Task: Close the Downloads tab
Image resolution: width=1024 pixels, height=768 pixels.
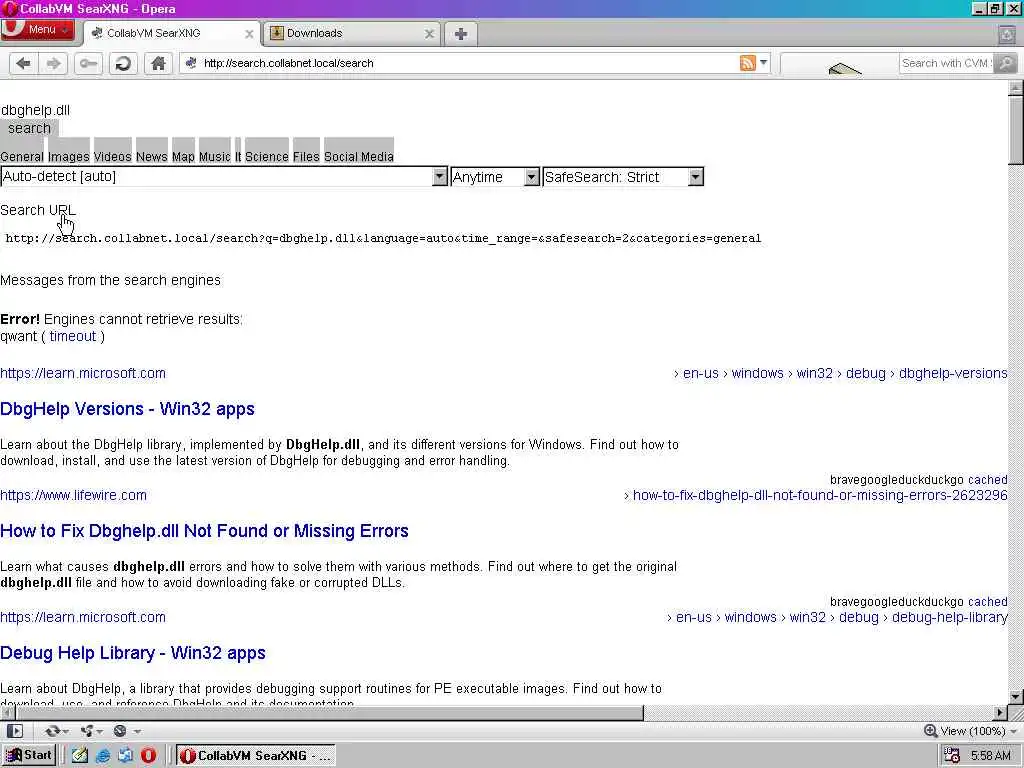Action: pos(429,34)
